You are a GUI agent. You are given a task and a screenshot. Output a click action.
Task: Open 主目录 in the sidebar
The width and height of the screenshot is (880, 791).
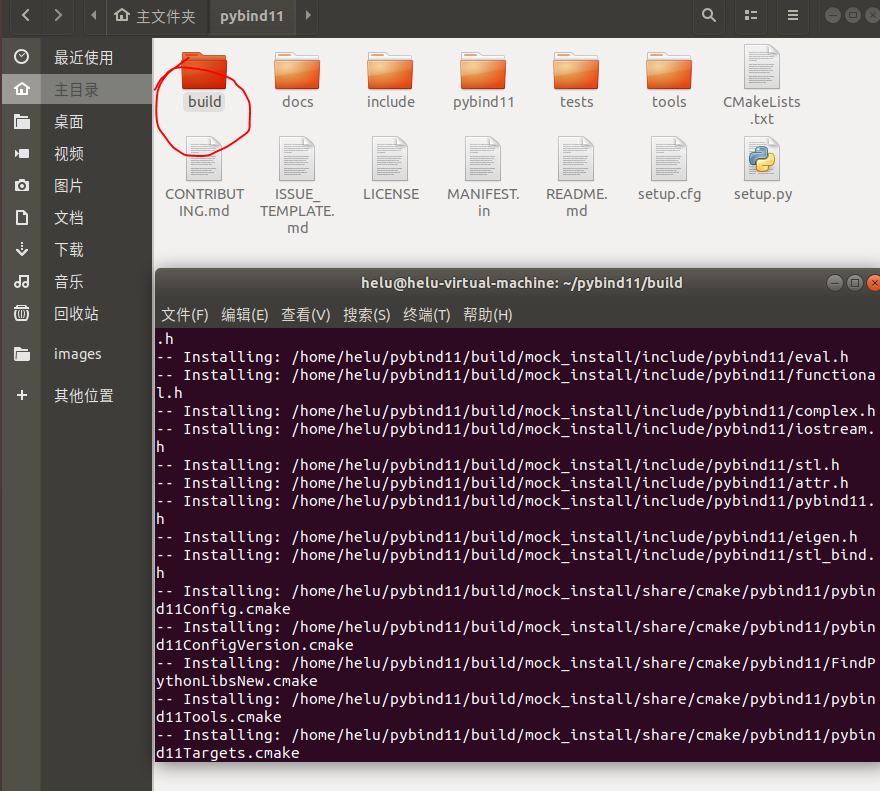pos(76,89)
